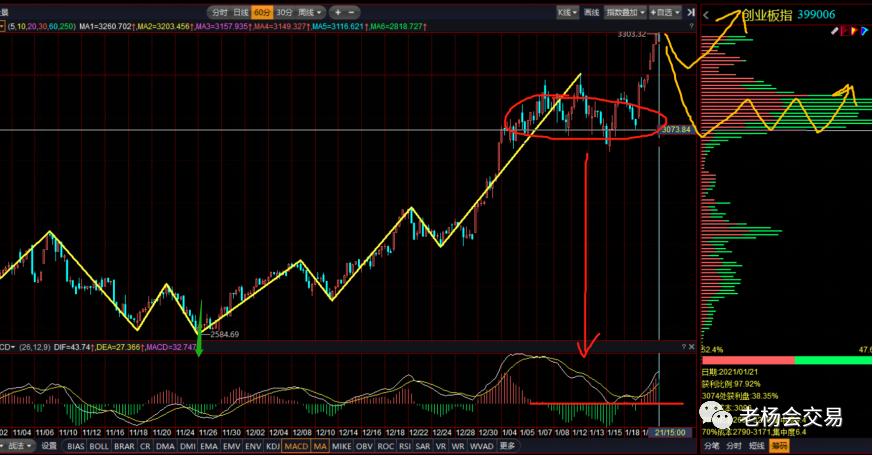873x456 pixels.
Task: Switch to the 分时 timeframe tab
Action: (220, 12)
